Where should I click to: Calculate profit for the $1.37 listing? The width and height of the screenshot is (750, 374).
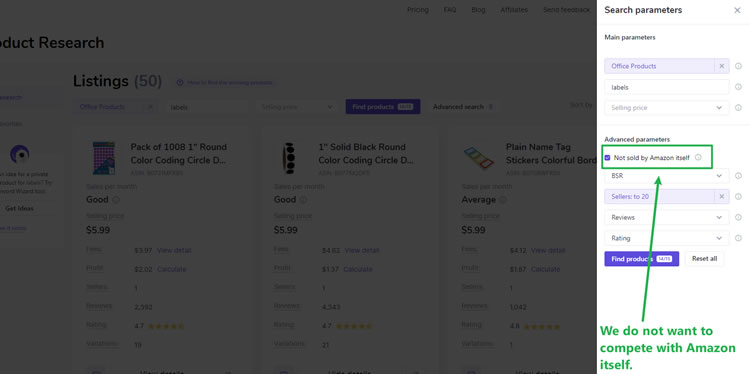tap(358, 269)
